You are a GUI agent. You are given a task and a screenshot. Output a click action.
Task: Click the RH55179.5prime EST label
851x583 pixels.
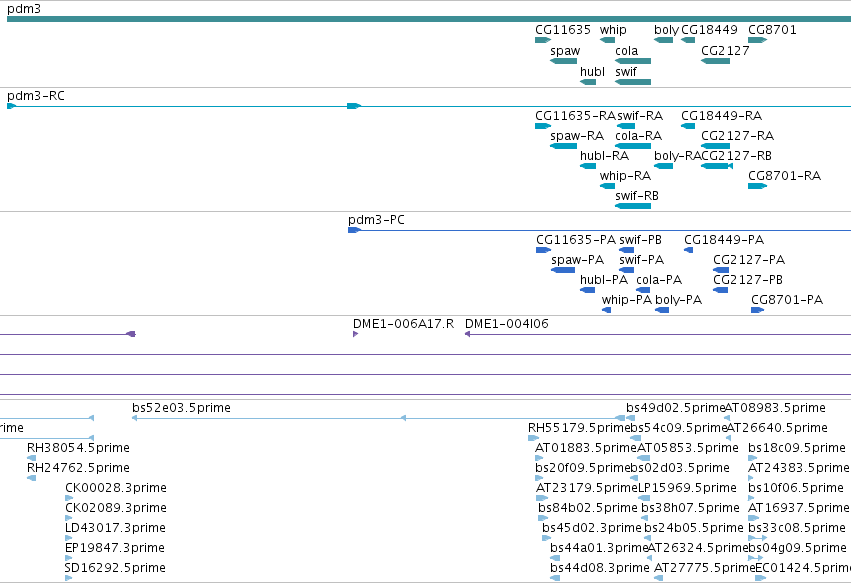pyautogui.click(x=579, y=428)
